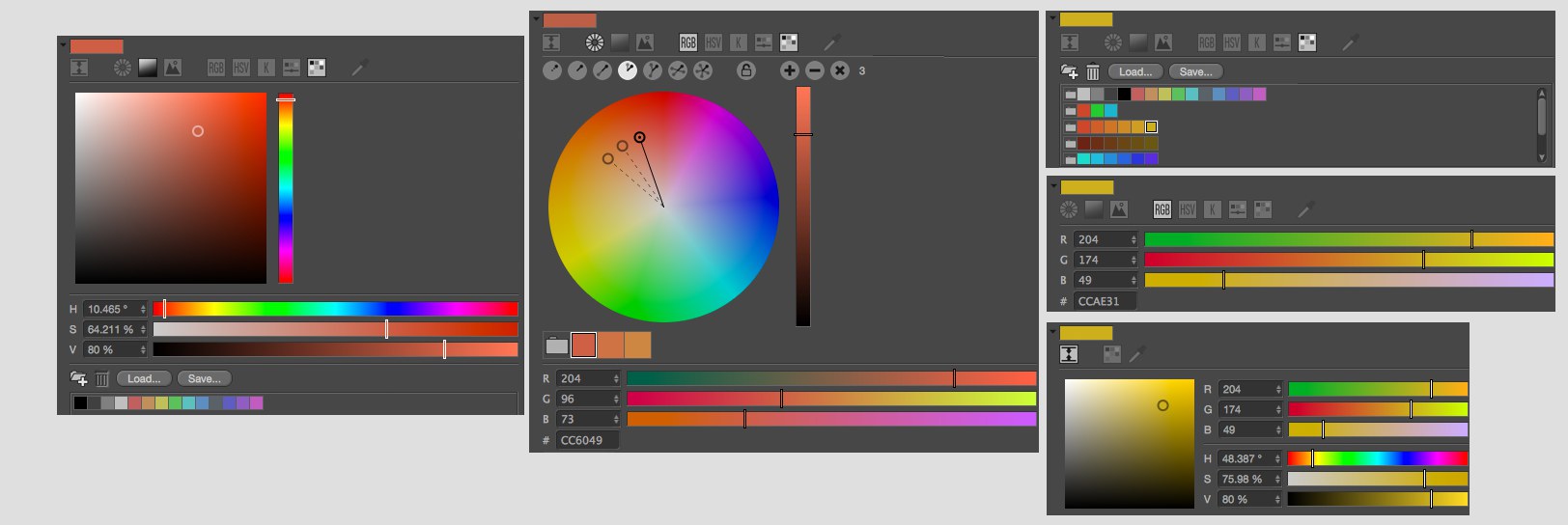Open picture color mode in RGB sliders panel

1119,209
